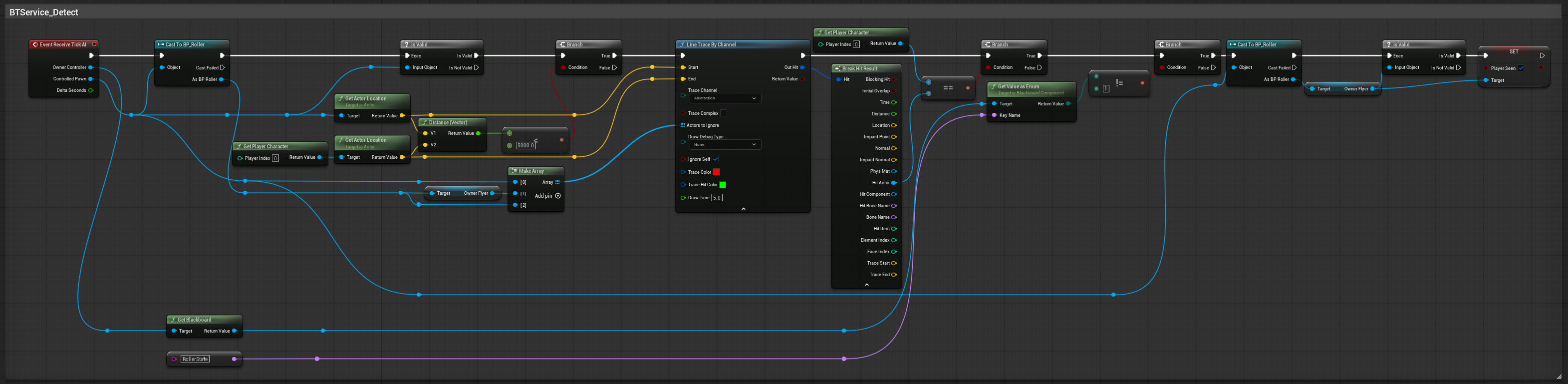Click the Initial Overlap output pin
The image size is (1568, 384).
(894, 91)
